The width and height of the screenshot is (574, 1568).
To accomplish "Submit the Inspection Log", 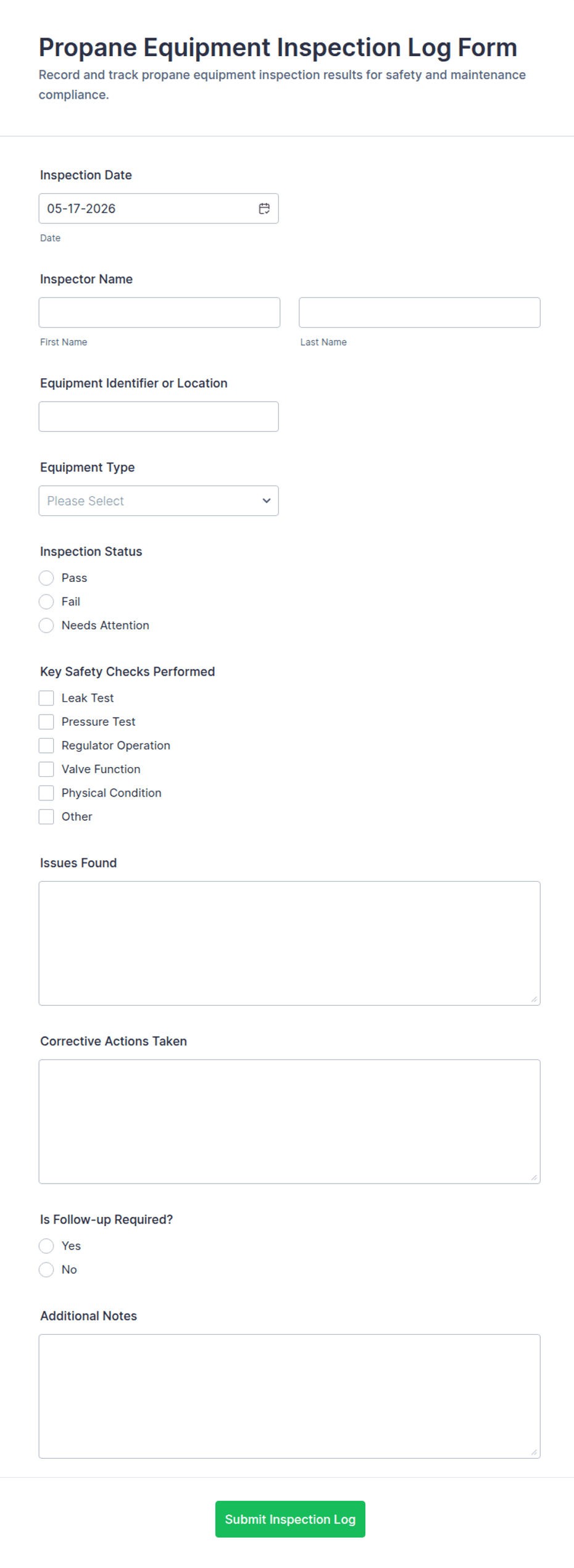I will 290,1519.
